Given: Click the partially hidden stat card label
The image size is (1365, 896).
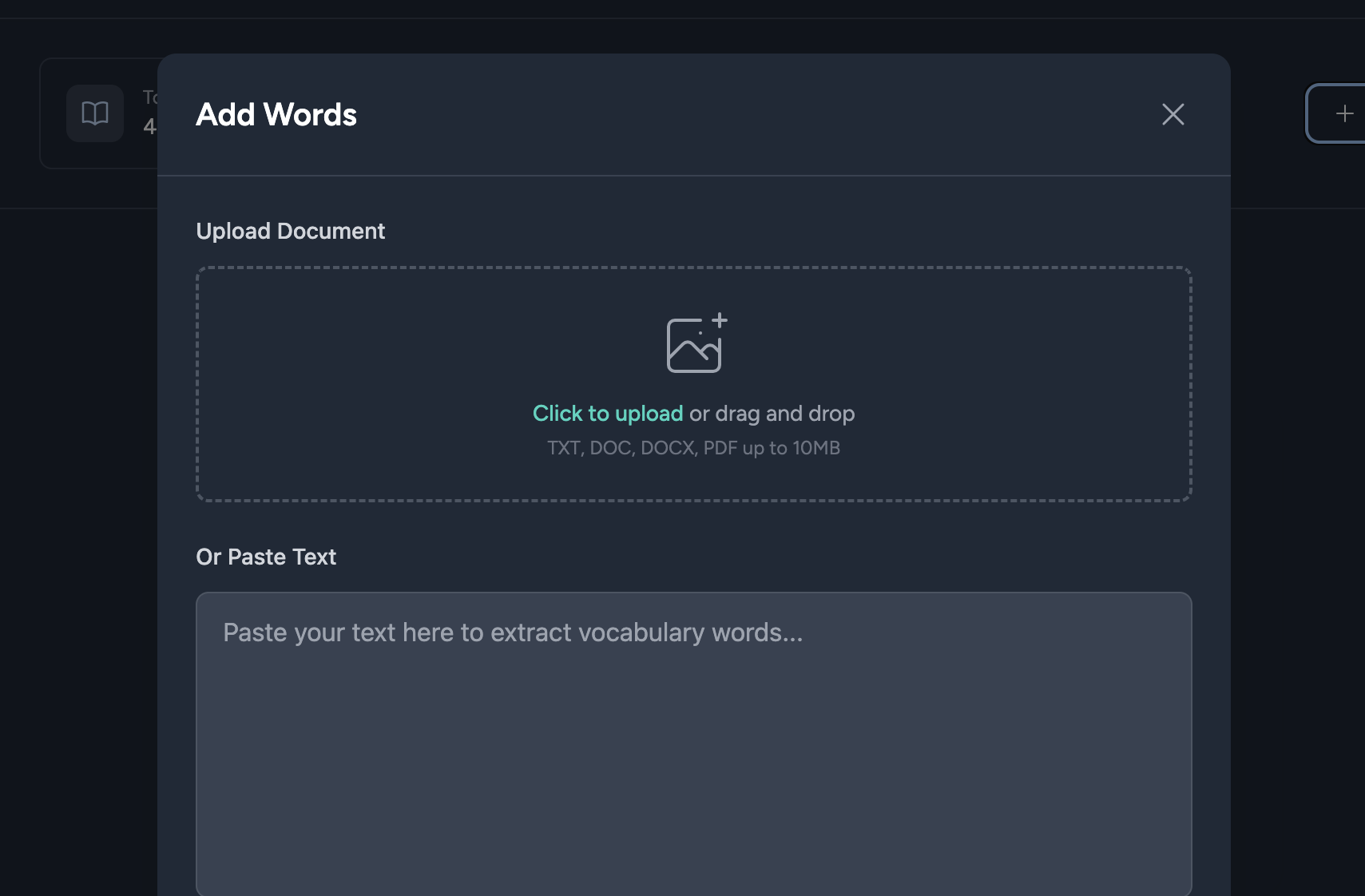Looking at the screenshot, I should (x=149, y=97).
